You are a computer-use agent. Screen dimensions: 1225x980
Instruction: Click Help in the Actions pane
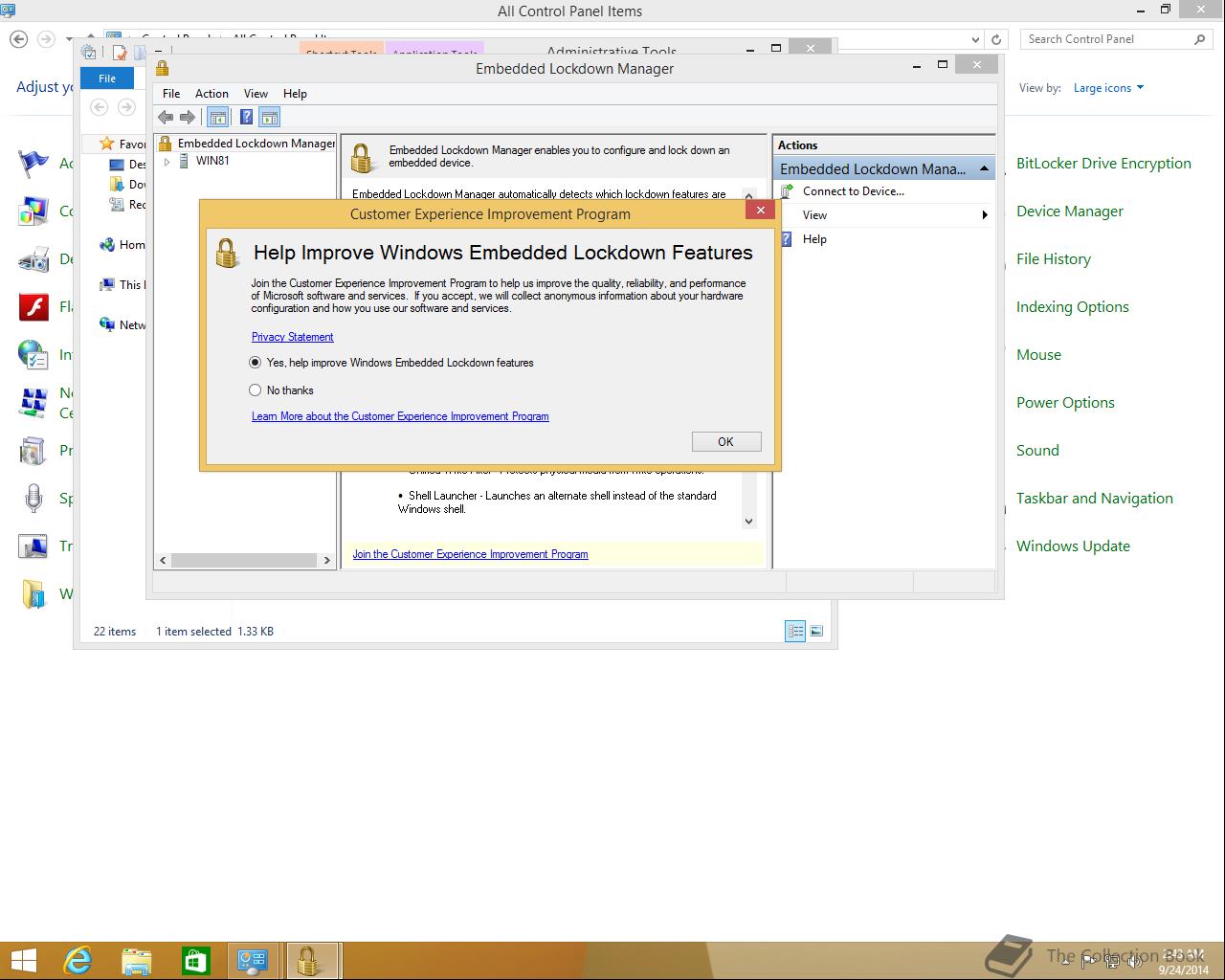[814, 239]
